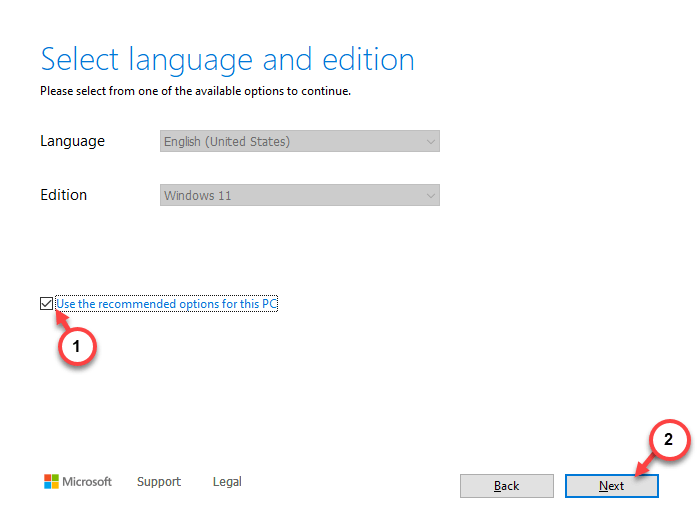Click the Microsoft four-color logo icon

(51, 481)
